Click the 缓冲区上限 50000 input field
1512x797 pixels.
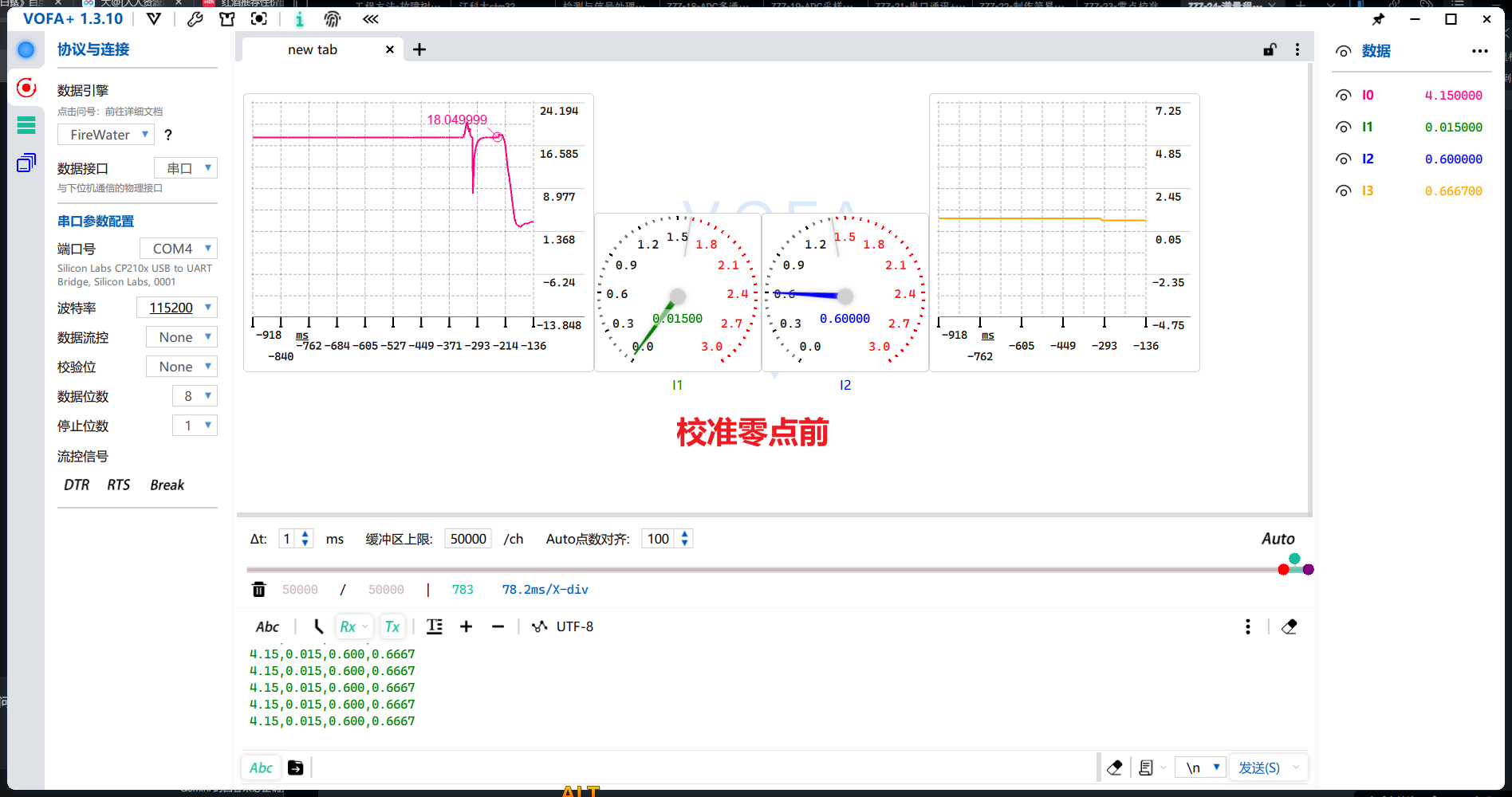tap(468, 539)
